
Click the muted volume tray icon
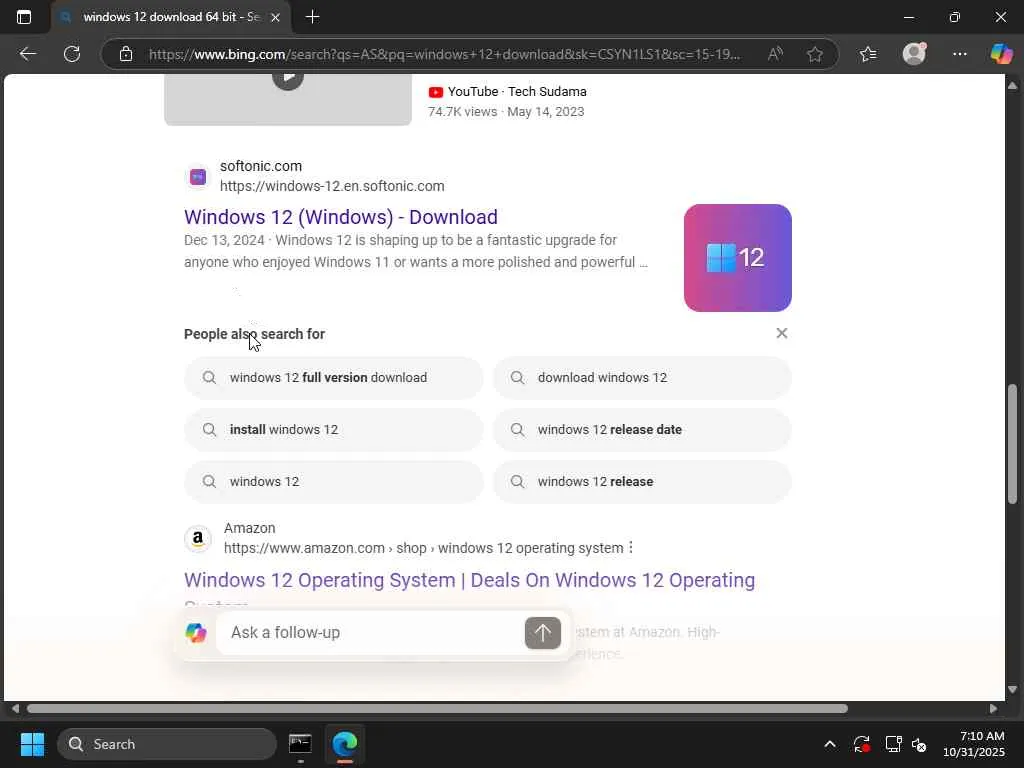click(919, 744)
